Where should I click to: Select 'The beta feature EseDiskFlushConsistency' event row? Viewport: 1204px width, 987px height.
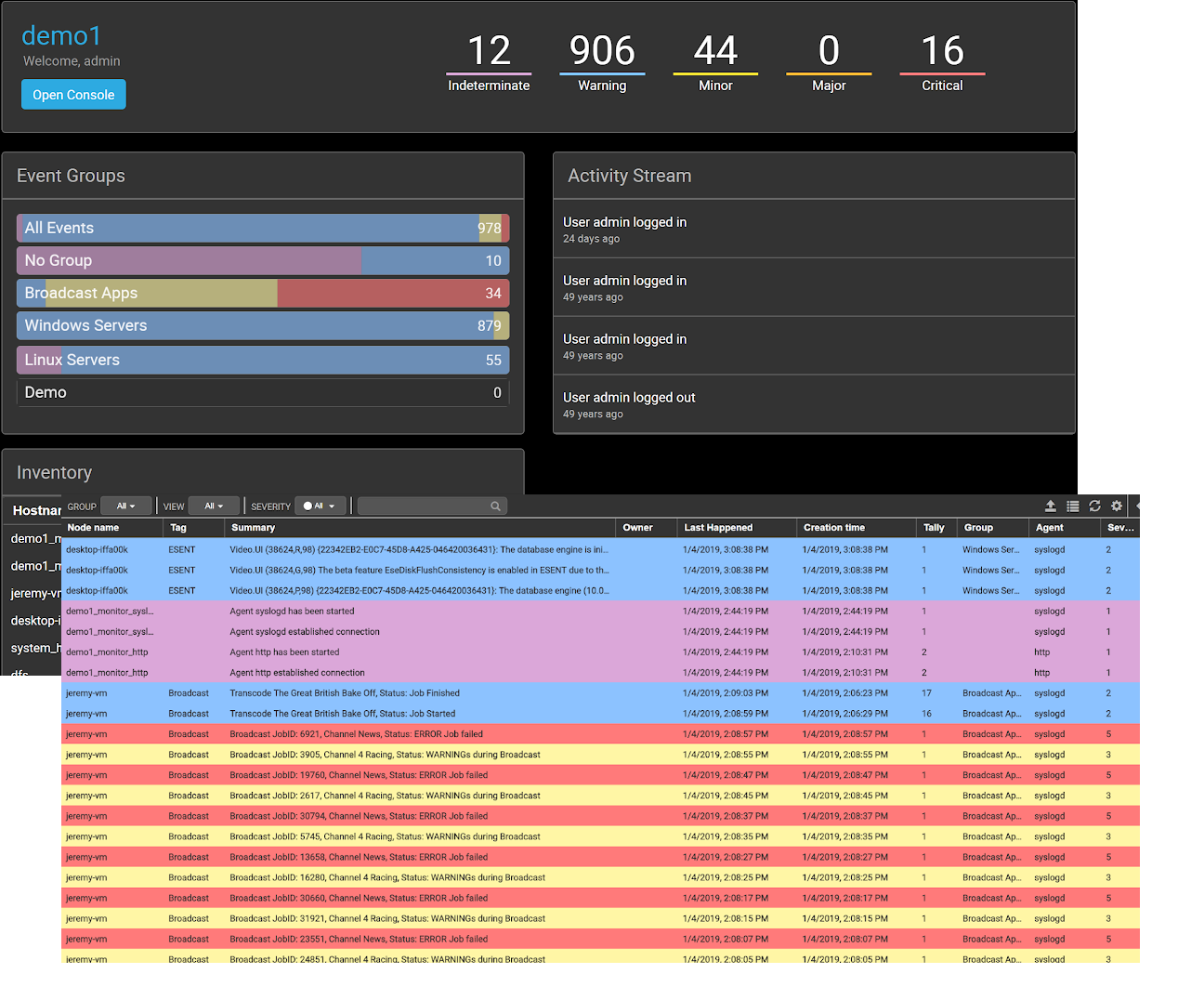(600, 570)
